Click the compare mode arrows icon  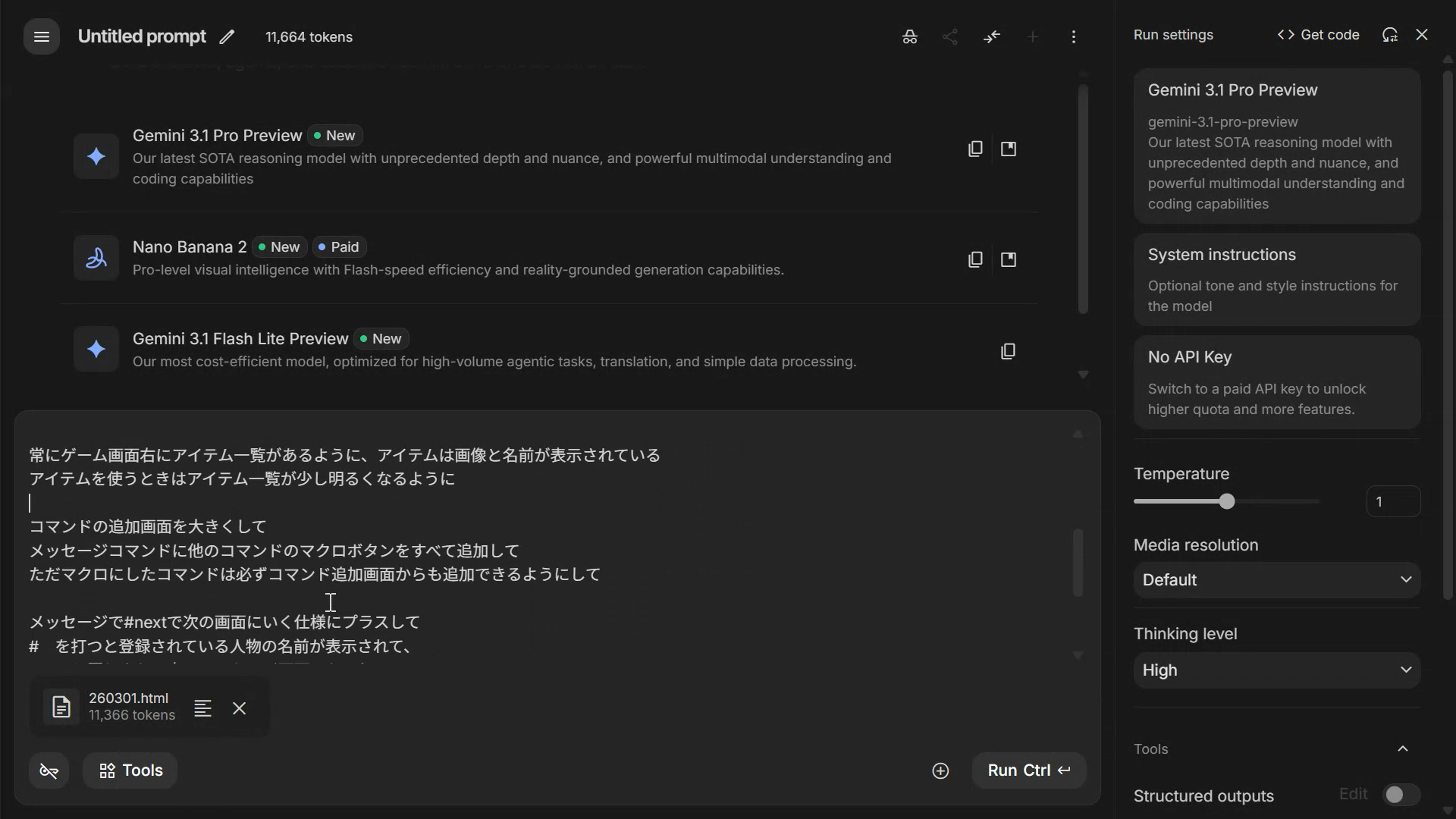point(992,37)
